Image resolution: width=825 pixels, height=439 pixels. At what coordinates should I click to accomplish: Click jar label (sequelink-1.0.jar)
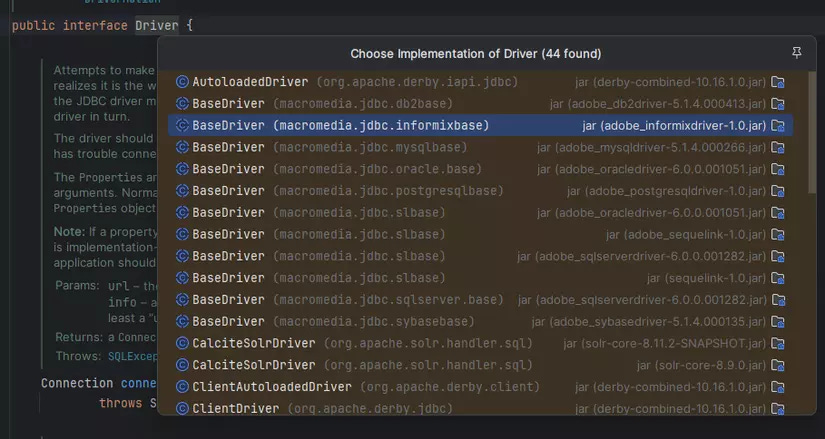tap(707, 278)
